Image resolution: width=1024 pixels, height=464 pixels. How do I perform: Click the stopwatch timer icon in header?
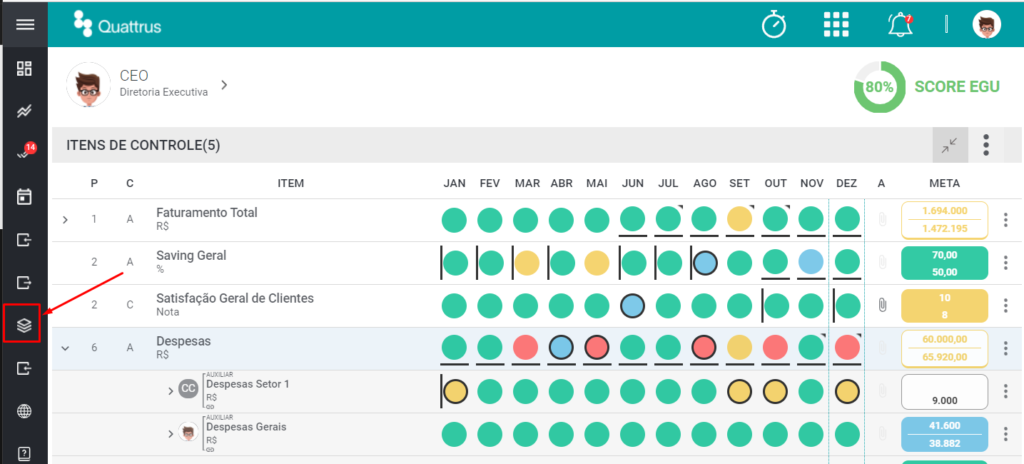point(775,25)
